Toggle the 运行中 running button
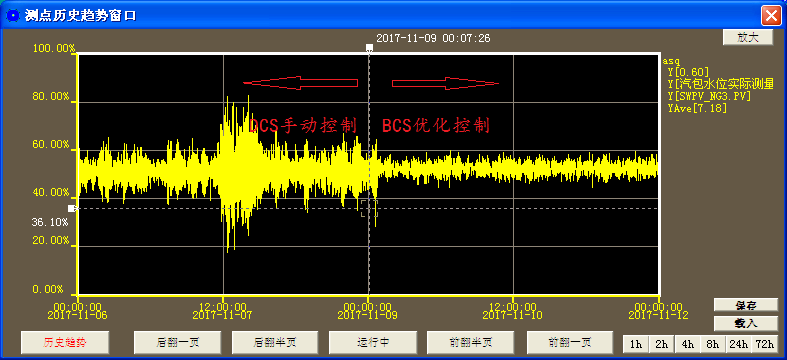Image resolution: width=787 pixels, height=360 pixels. coord(373,343)
